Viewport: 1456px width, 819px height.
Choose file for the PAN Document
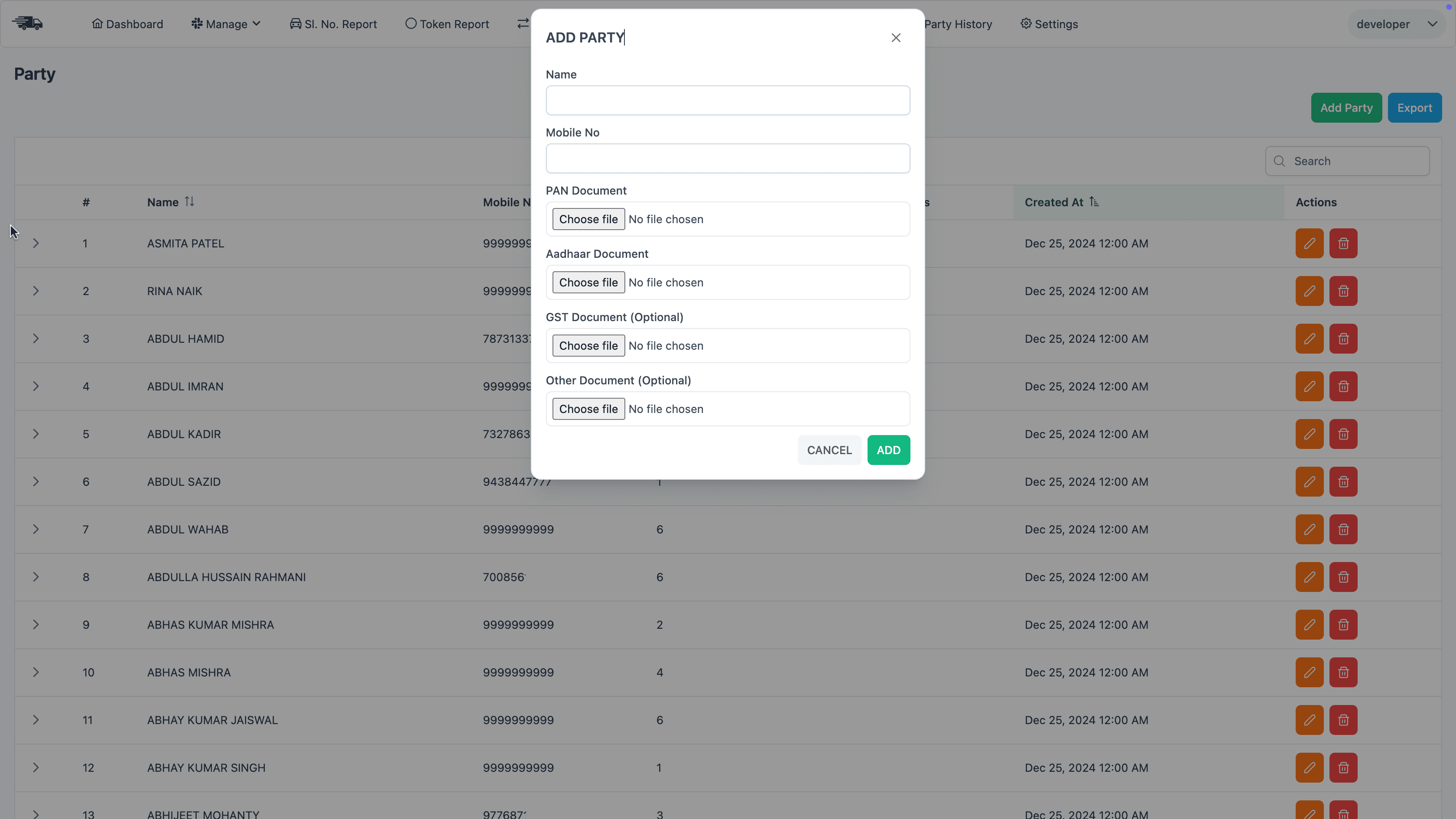[x=588, y=219]
